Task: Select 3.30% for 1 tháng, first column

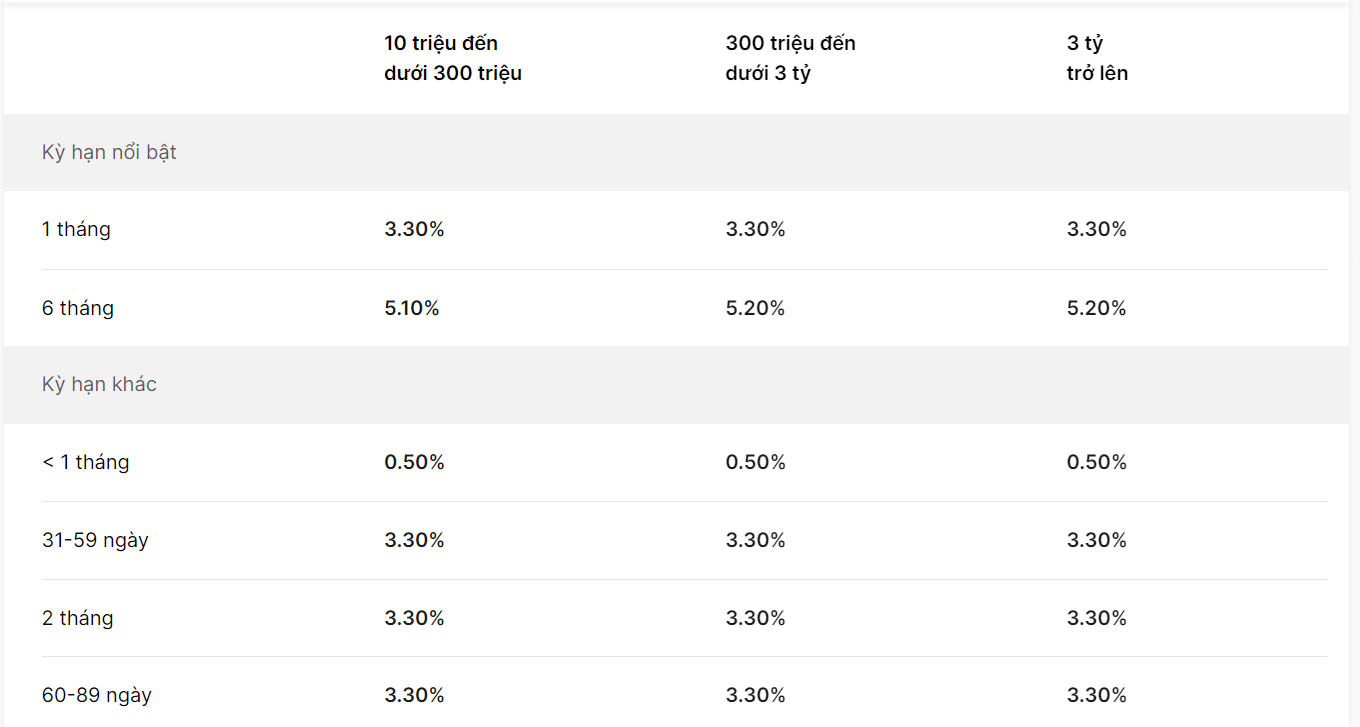Action: tap(414, 229)
